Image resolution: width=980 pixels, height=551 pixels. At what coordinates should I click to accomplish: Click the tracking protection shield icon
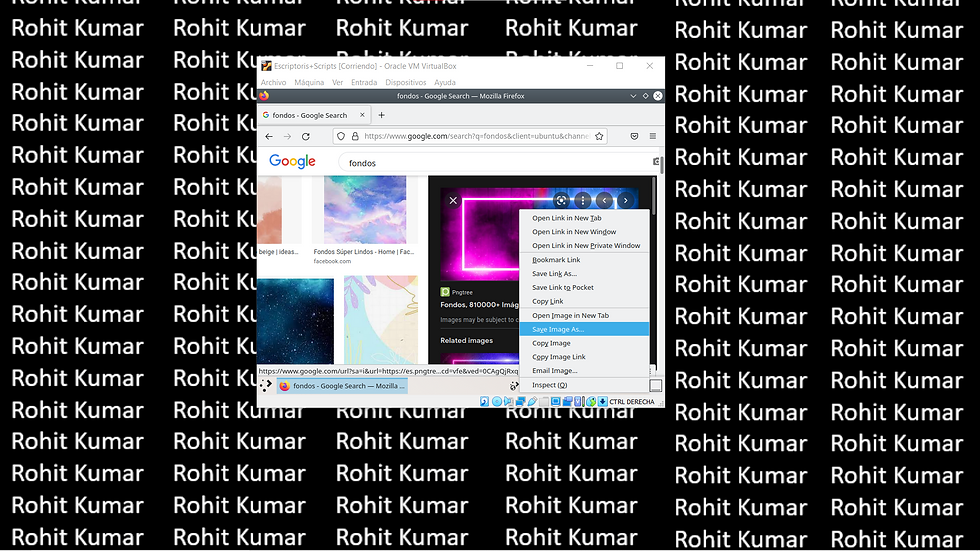pyautogui.click(x=341, y=136)
